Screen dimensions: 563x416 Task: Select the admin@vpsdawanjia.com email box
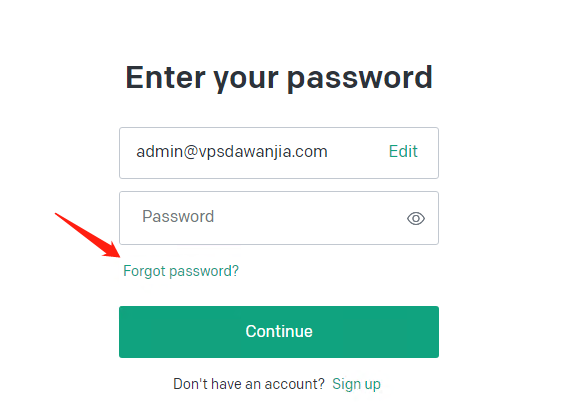pyautogui.click(x=279, y=153)
